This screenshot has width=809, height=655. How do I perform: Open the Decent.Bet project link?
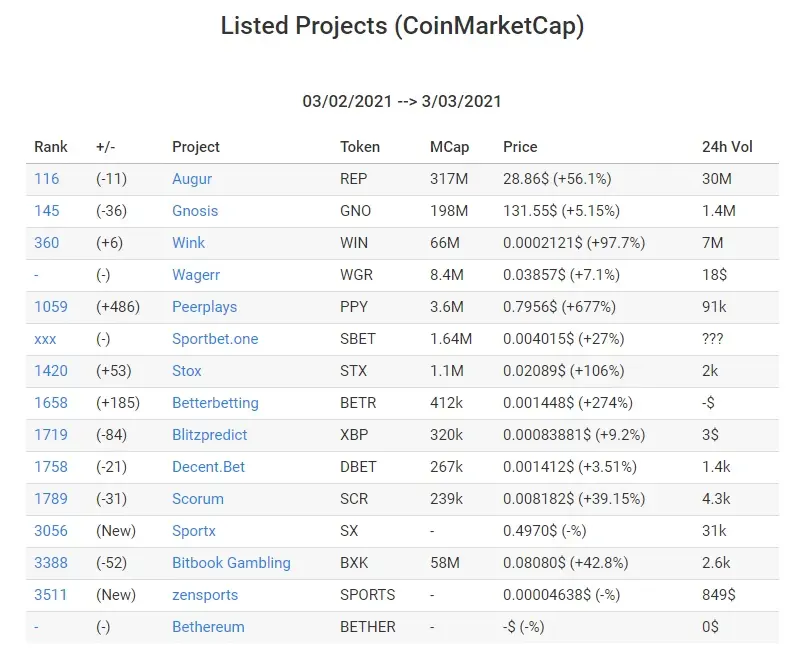[208, 467]
